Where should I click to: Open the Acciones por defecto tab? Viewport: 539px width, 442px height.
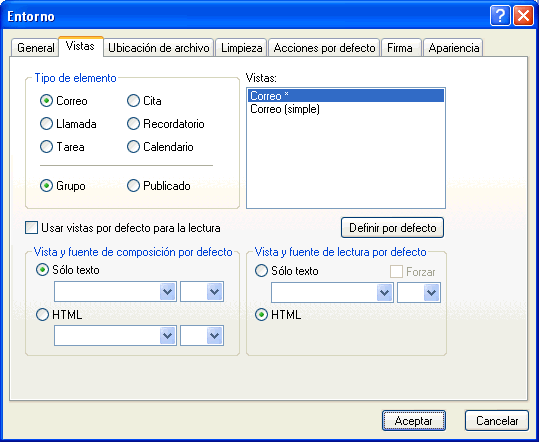pos(324,48)
